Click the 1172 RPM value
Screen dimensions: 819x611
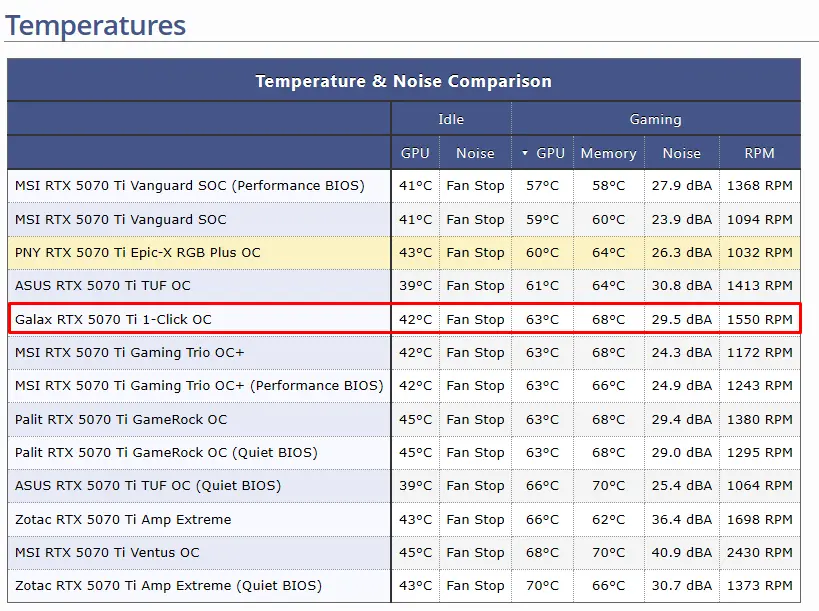[759, 352]
